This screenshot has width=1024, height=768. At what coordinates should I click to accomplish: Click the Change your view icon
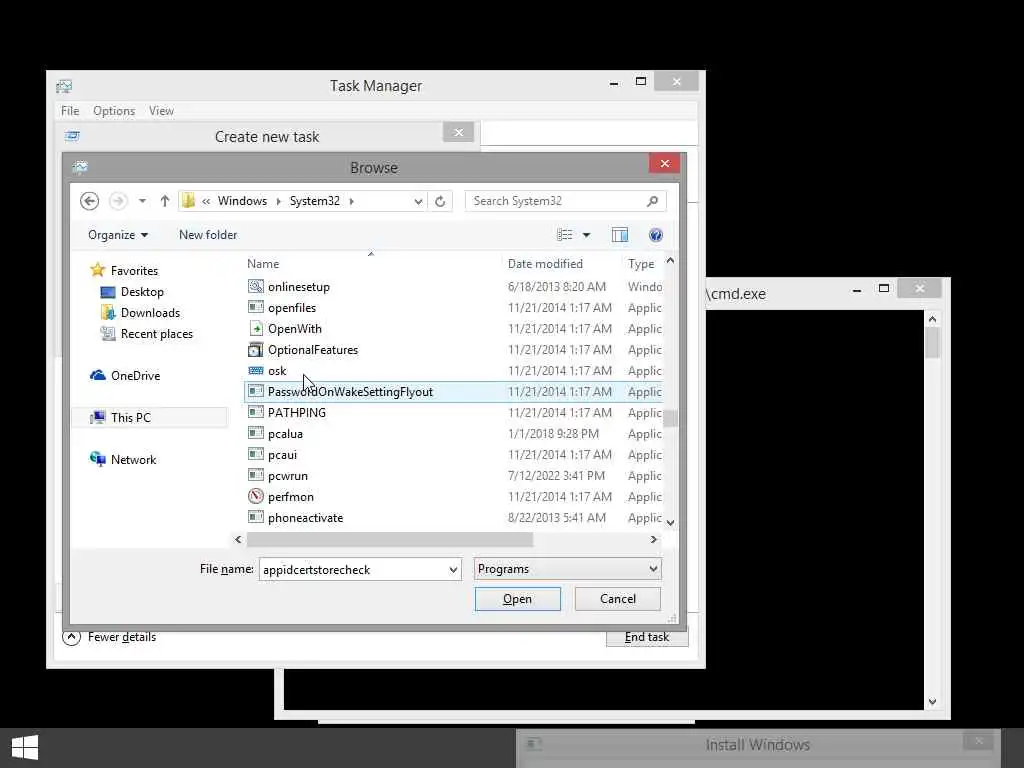(565, 235)
